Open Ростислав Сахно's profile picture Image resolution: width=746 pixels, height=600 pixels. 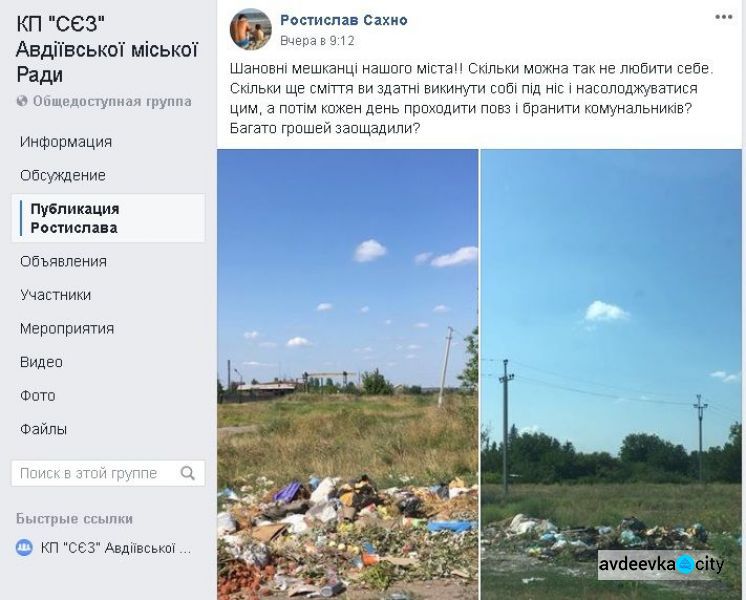pyautogui.click(x=251, y=29)
